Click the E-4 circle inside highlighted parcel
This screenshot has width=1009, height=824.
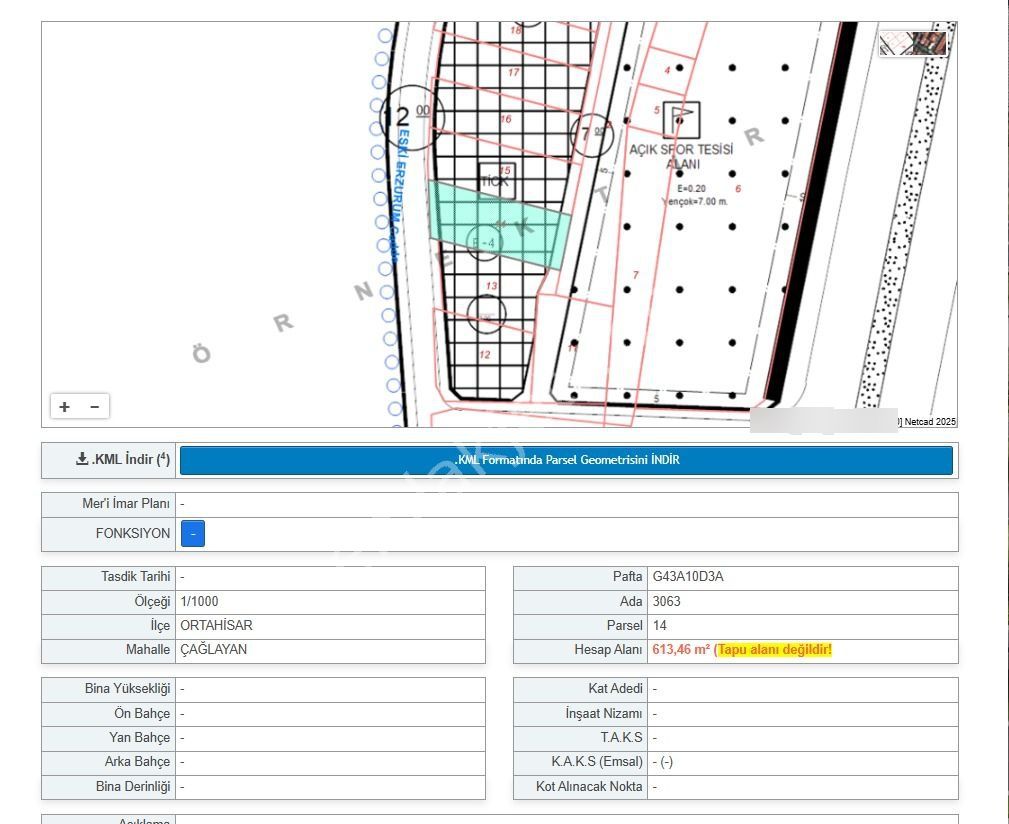point(485,242)
